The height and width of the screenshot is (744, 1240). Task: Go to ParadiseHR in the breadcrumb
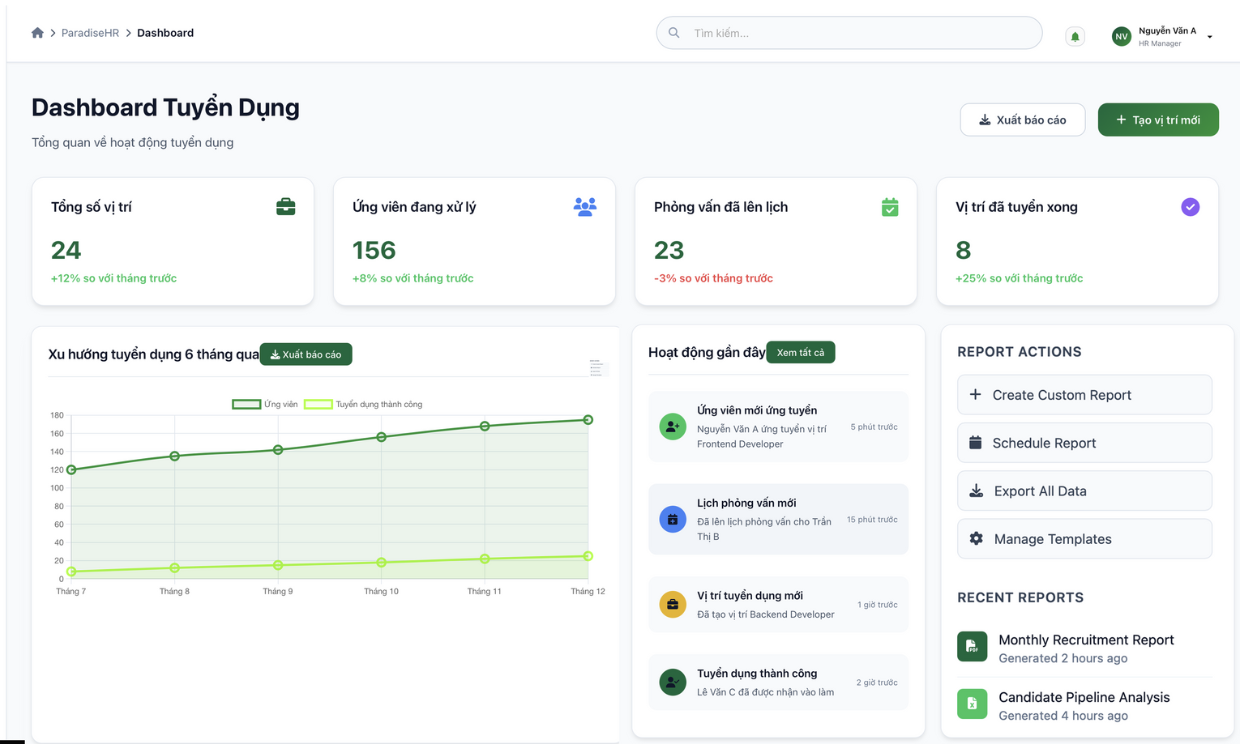(90, 33)
